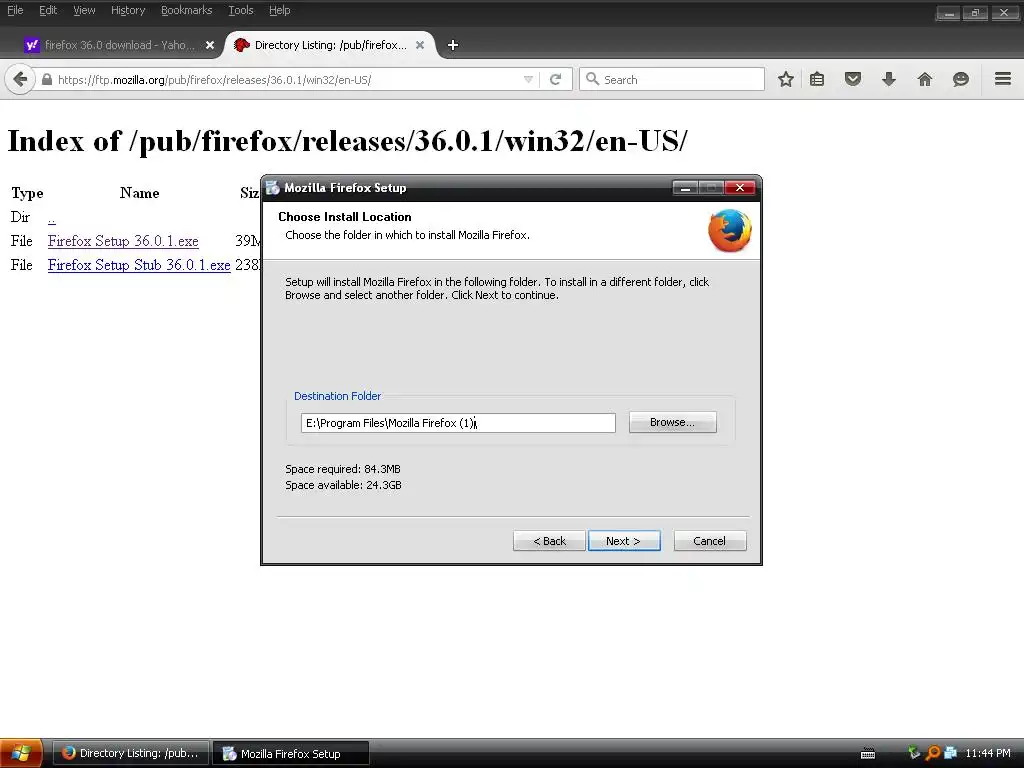Select Mozilla Firefox Setup taskbar button

[291, 753]
